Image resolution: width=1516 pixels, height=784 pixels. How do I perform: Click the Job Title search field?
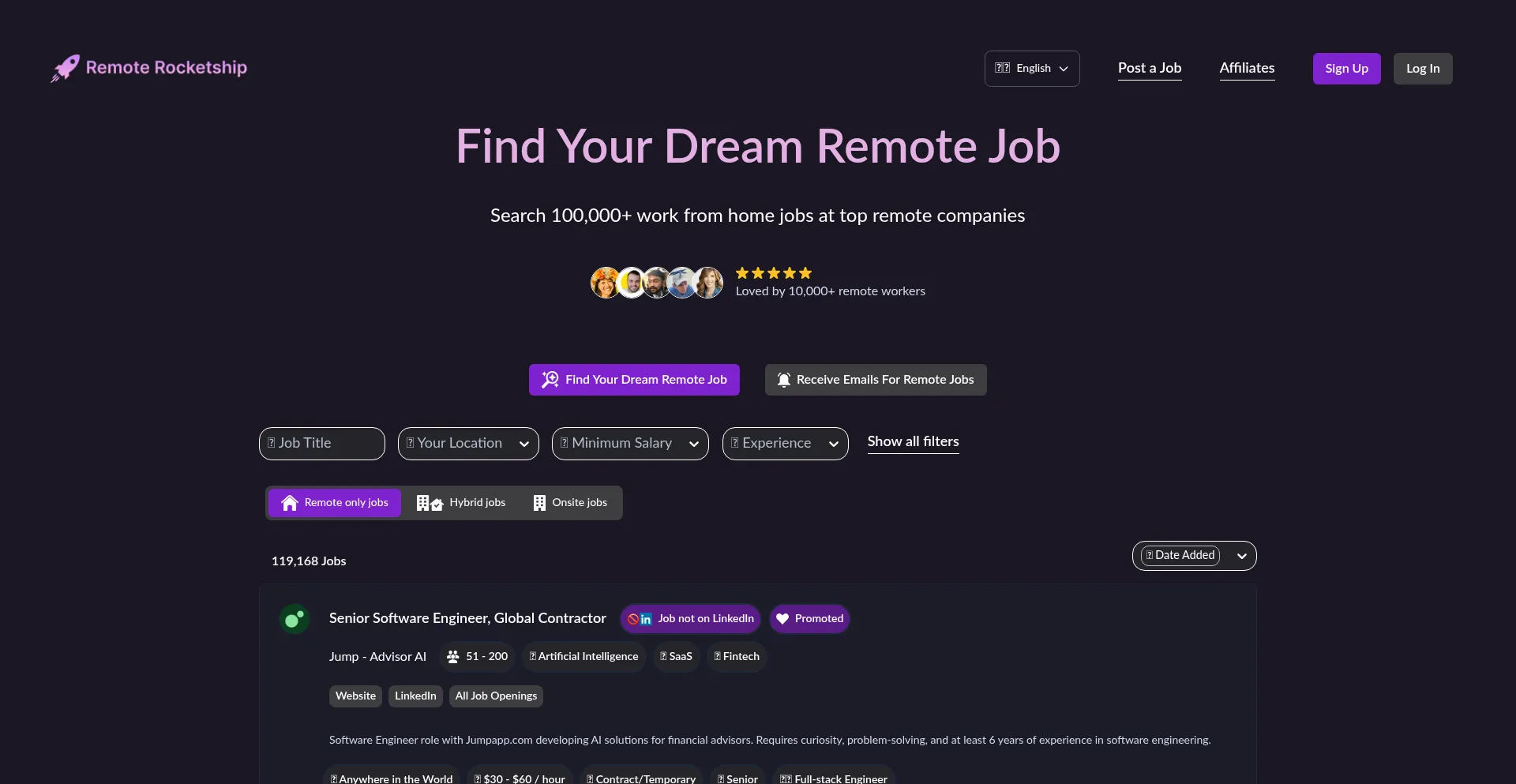(x=321, y=444)
